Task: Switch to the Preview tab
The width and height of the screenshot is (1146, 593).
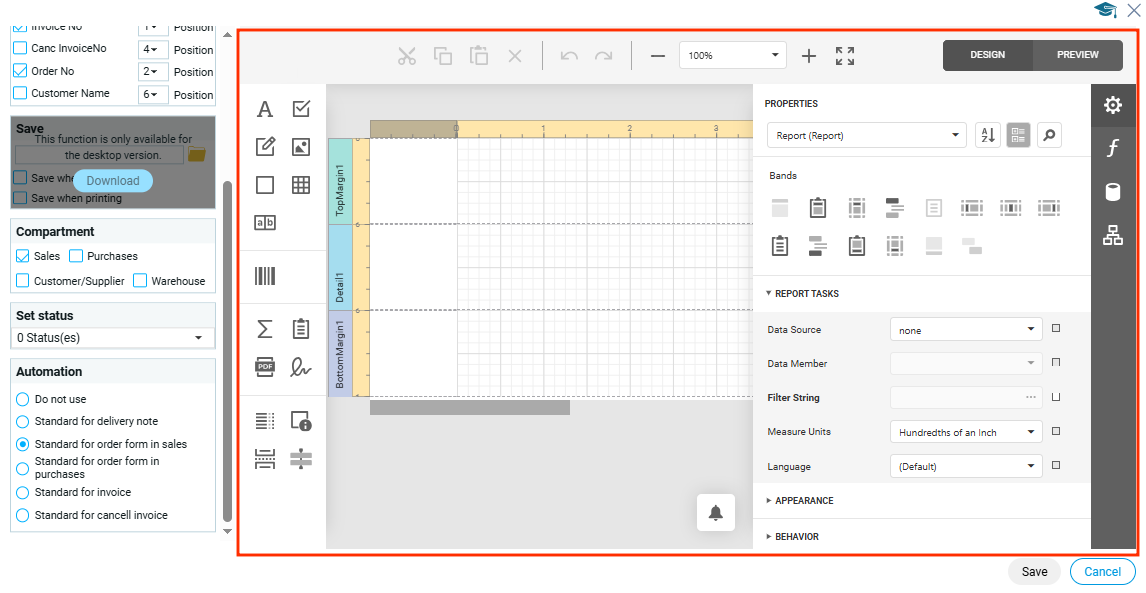Action: (x=1077, y=55)
